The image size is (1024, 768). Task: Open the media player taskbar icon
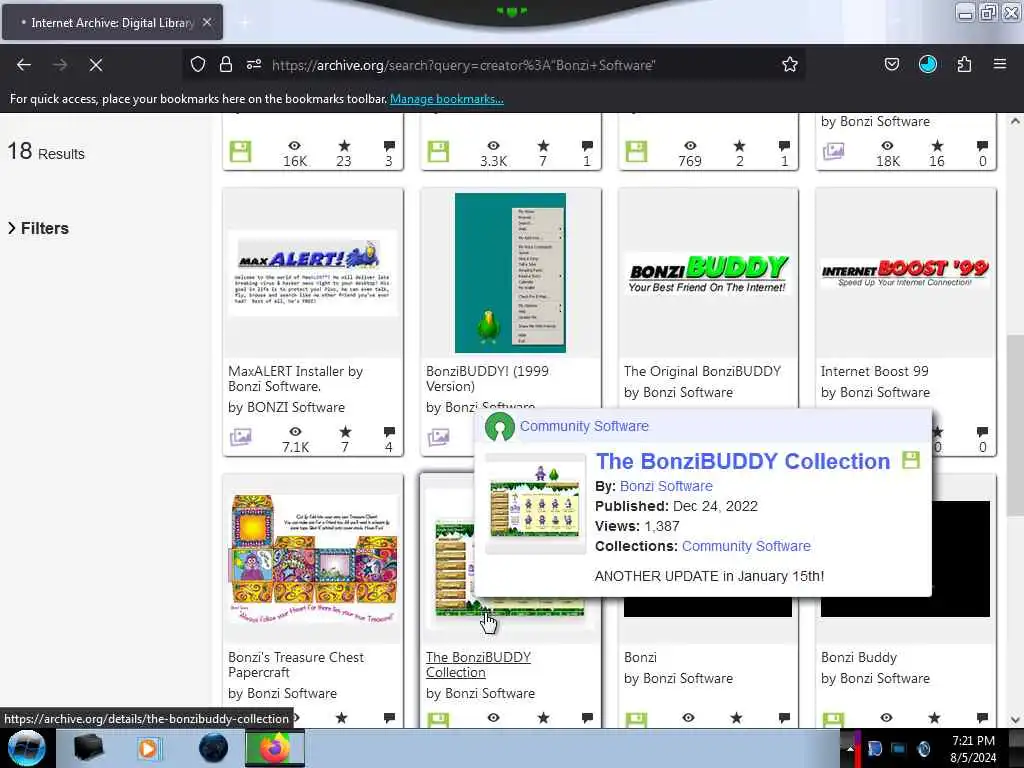click(148, 748)
